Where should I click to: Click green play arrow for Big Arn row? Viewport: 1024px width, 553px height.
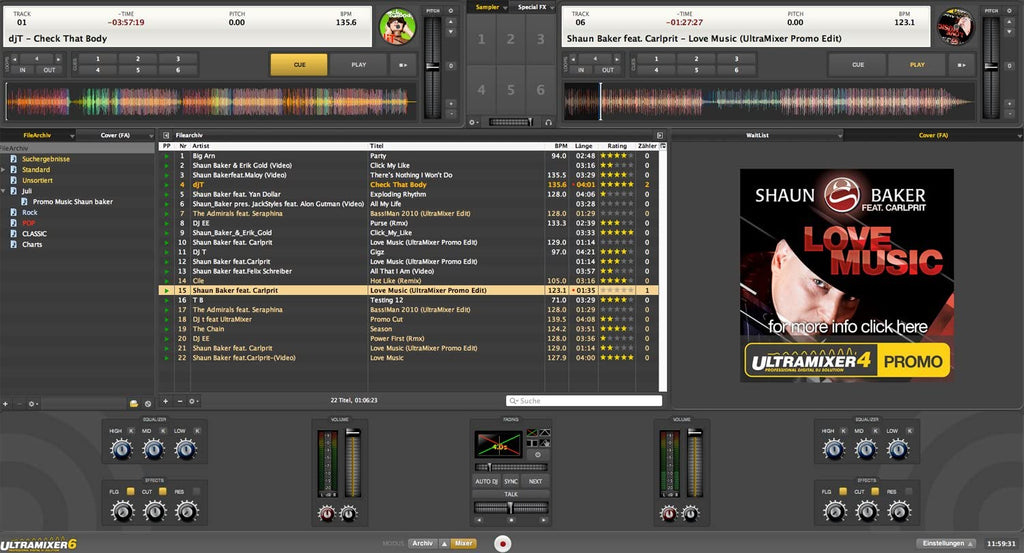pos(167,156)
